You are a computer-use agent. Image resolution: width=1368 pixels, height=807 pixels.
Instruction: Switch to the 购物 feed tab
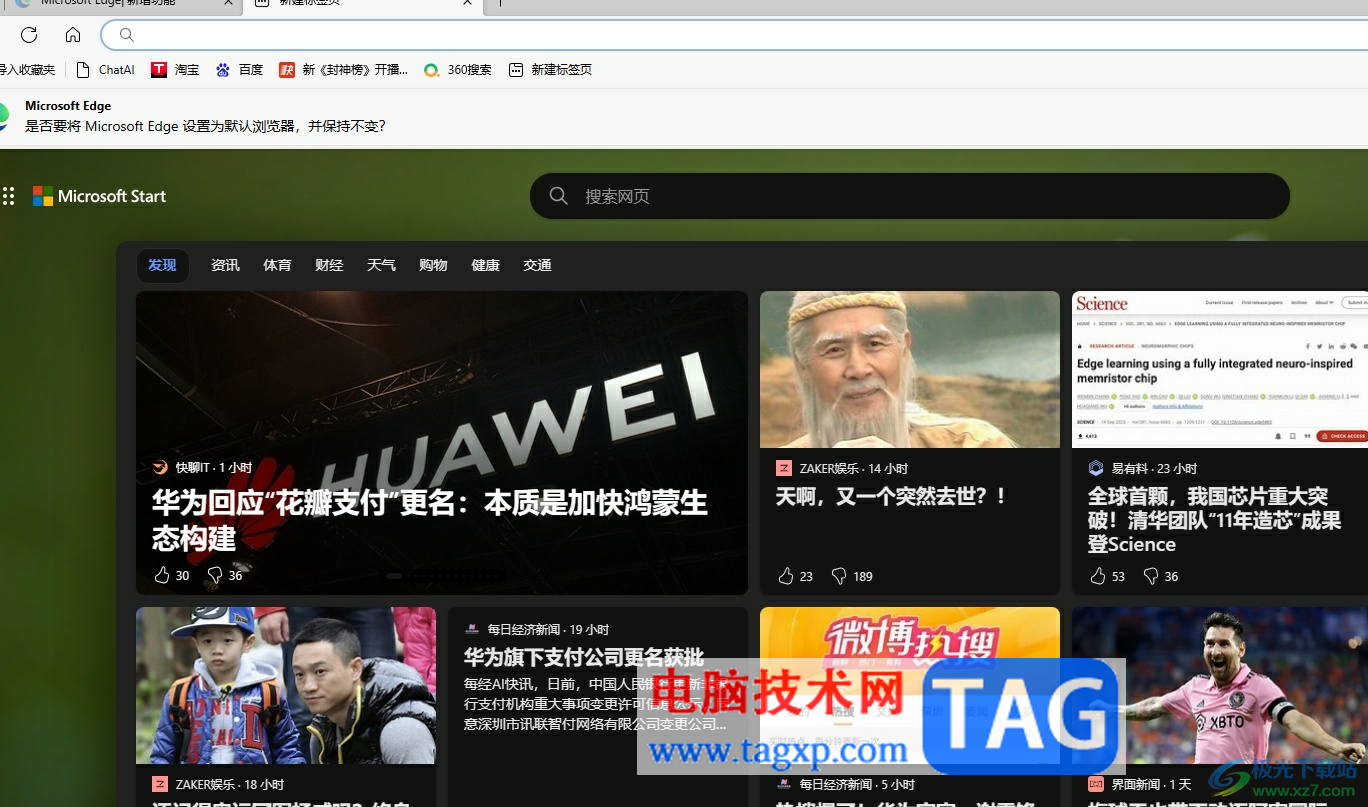point(433,265)
